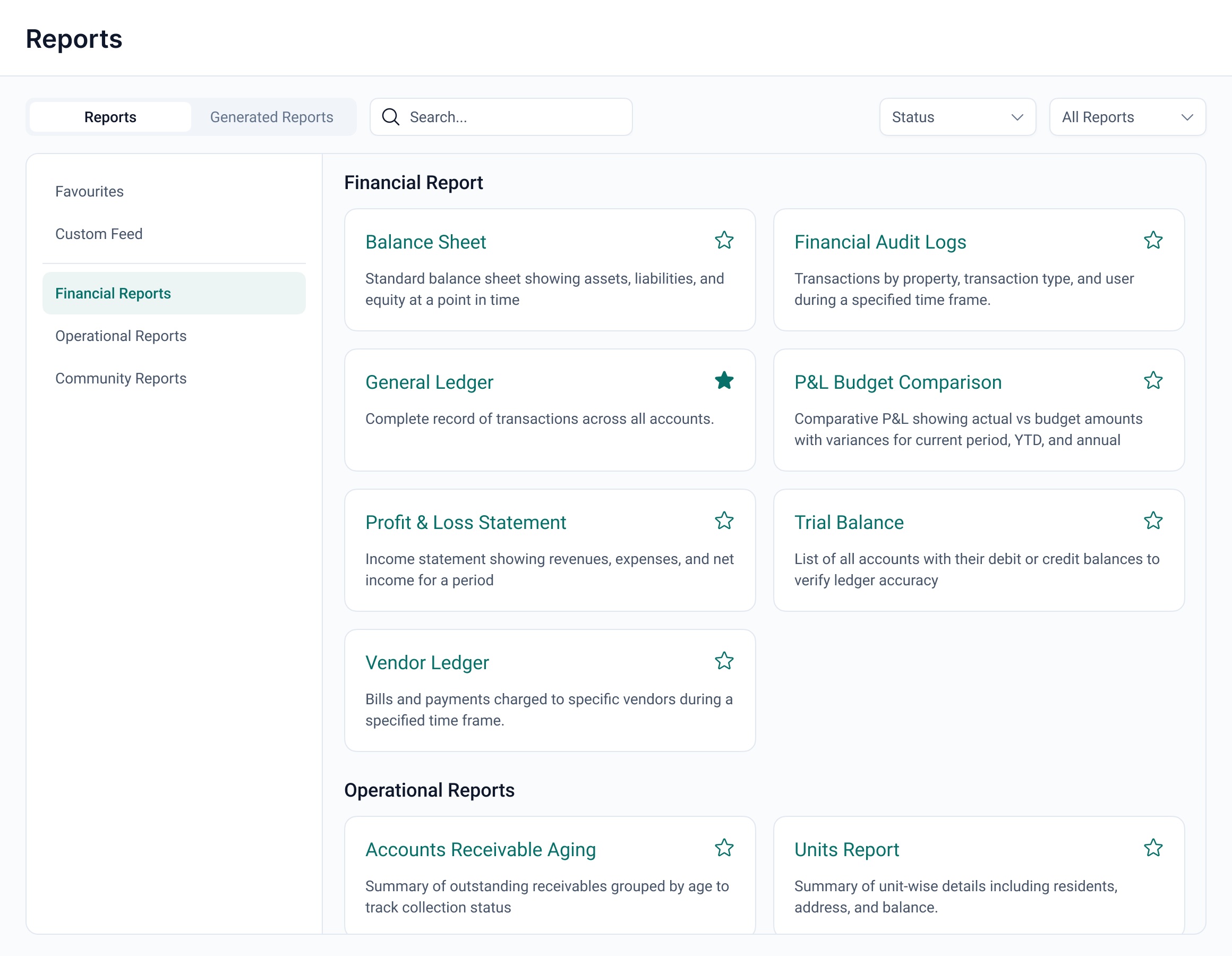Viewport: 1232px width, 956px height.
Task: Star the P&L Budget Comparison report
Action: click(1152, 380)
